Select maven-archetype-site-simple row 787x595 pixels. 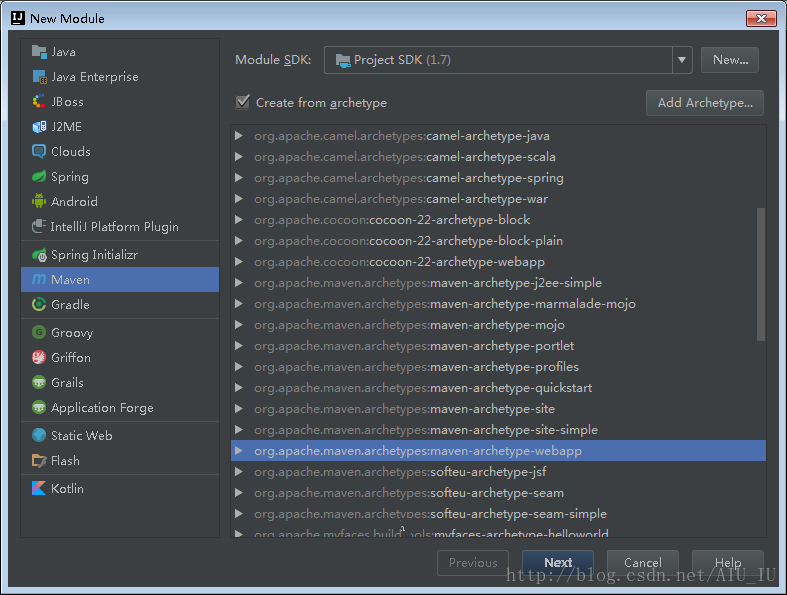point(498,430)
